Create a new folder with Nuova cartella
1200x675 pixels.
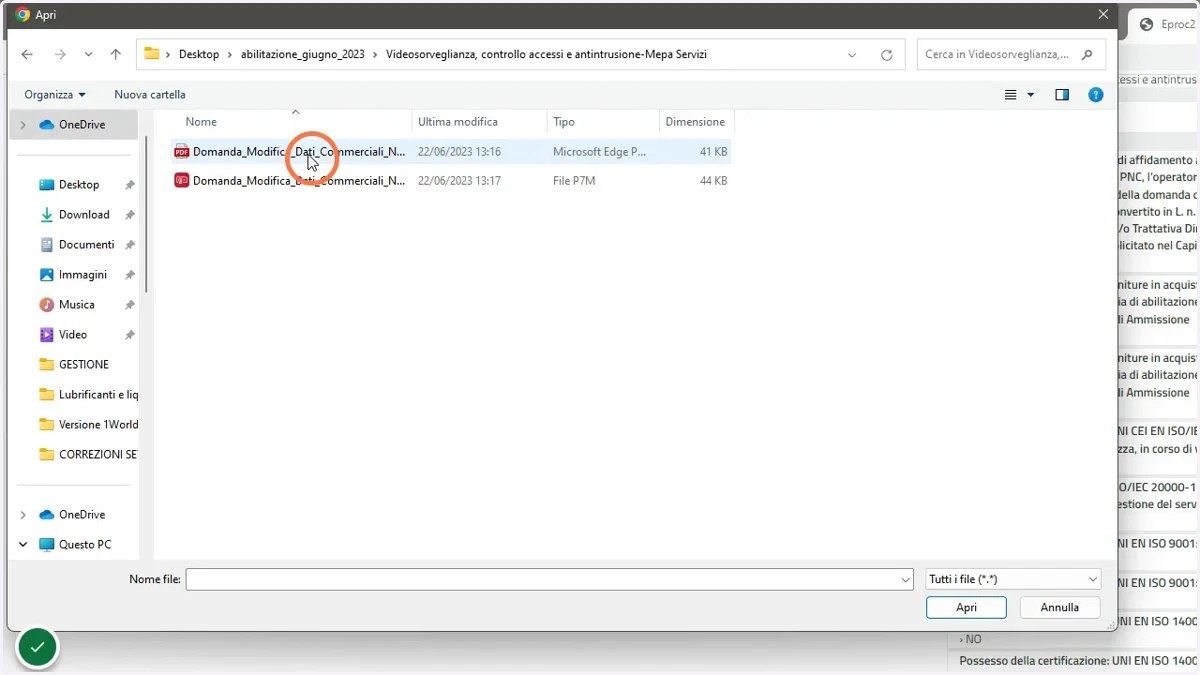coord(150,95)
